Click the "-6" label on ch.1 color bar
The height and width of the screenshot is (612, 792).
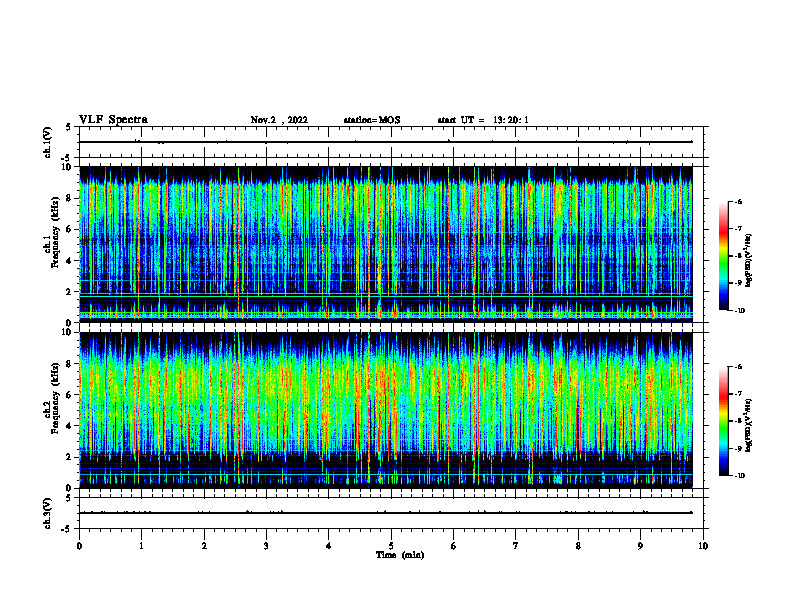pyautogui.click(x=738, y=201)
